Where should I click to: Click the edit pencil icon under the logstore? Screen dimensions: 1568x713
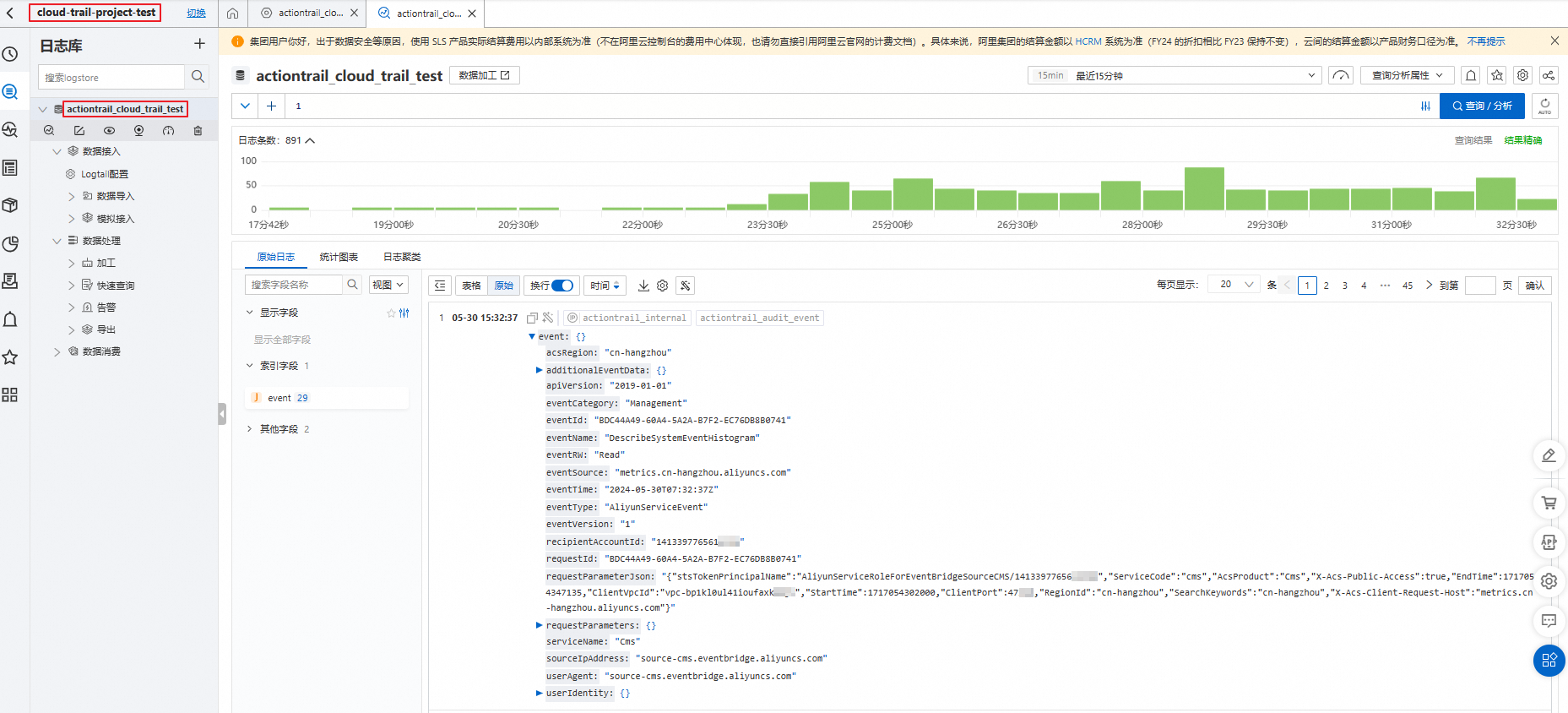click(x=79, y=130)
